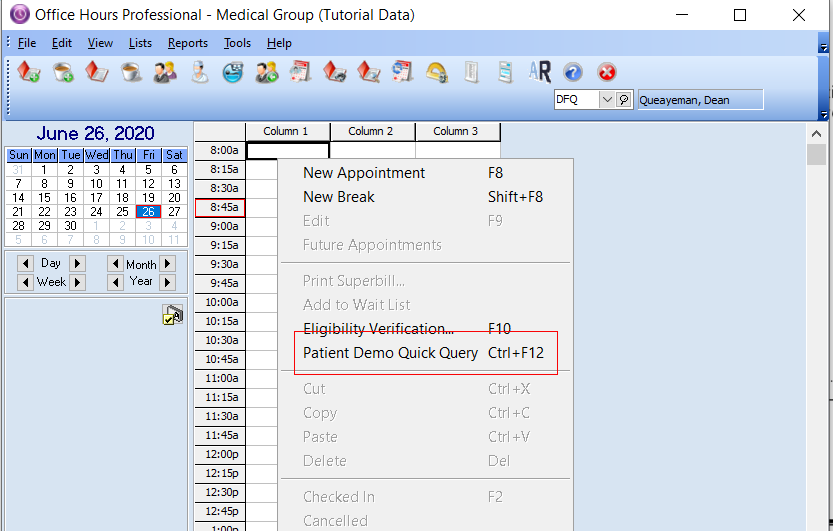Screen dimensions: 833x531
Task: Go back one week using Week left arrow
Action: [25, 282]
